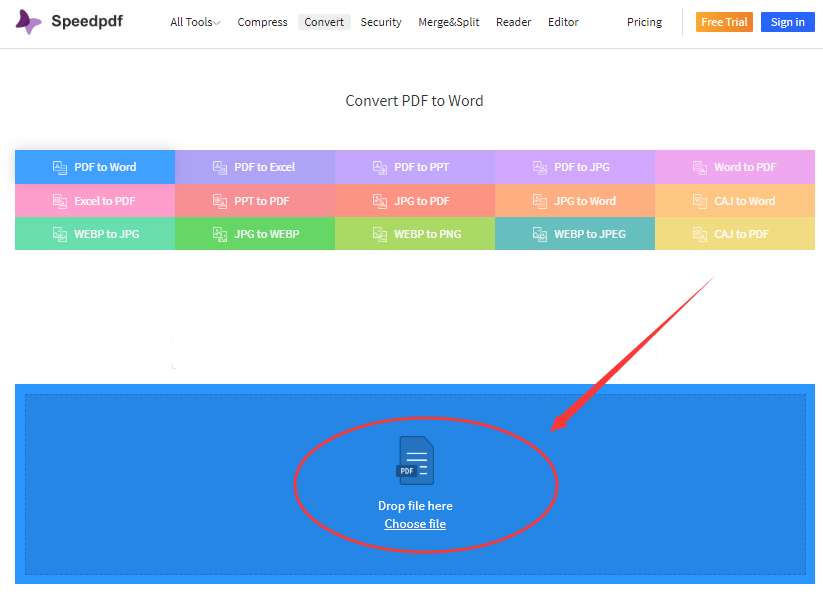Click the PDF document icon in drop zone

pos(415,460)
